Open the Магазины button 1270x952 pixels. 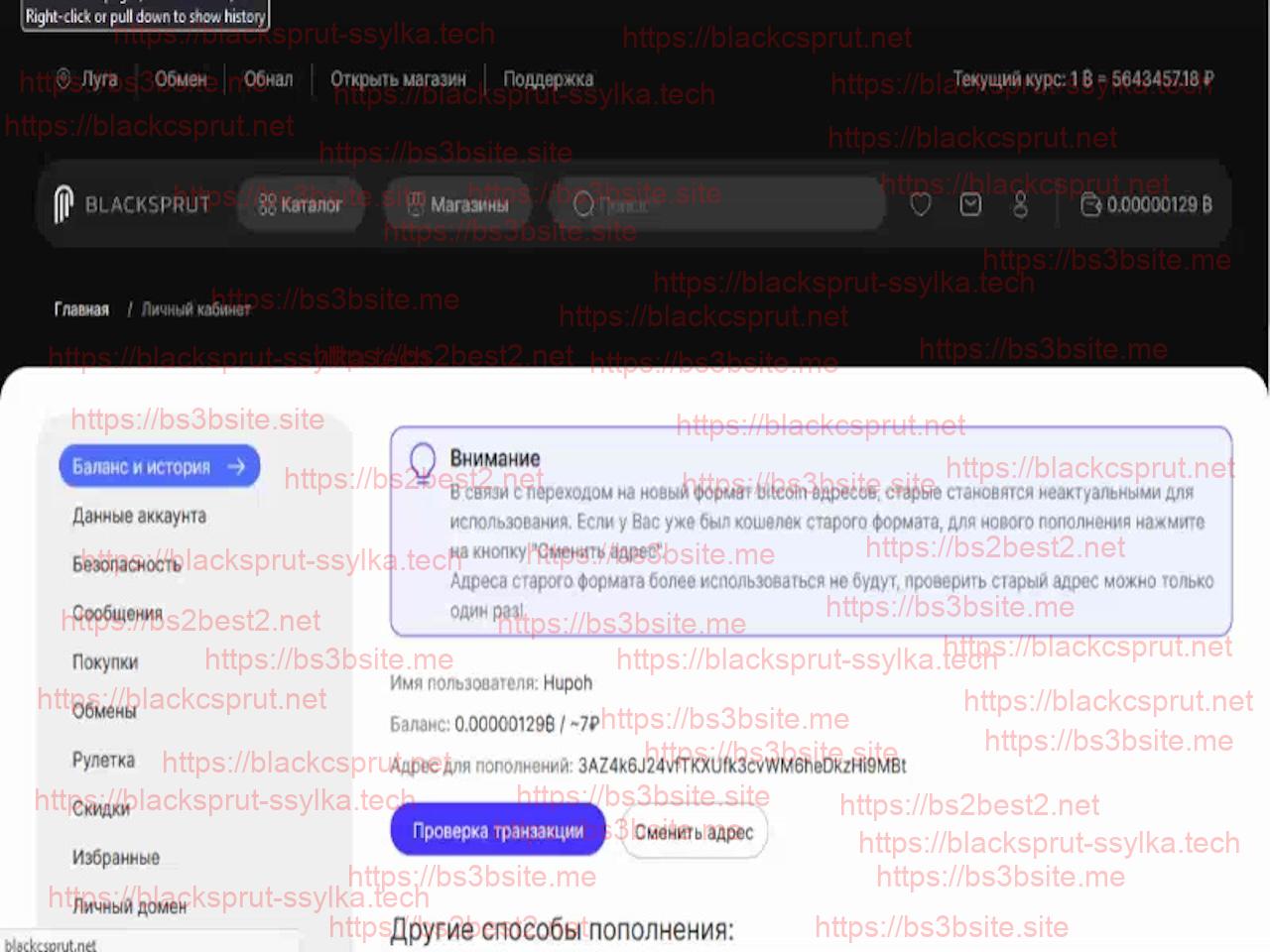click(457, 204)
